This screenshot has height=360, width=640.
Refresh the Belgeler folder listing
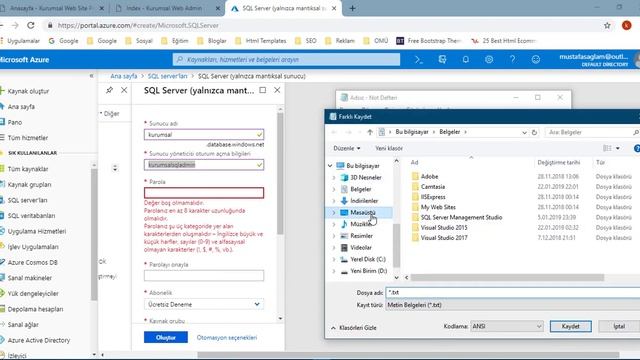534,132
